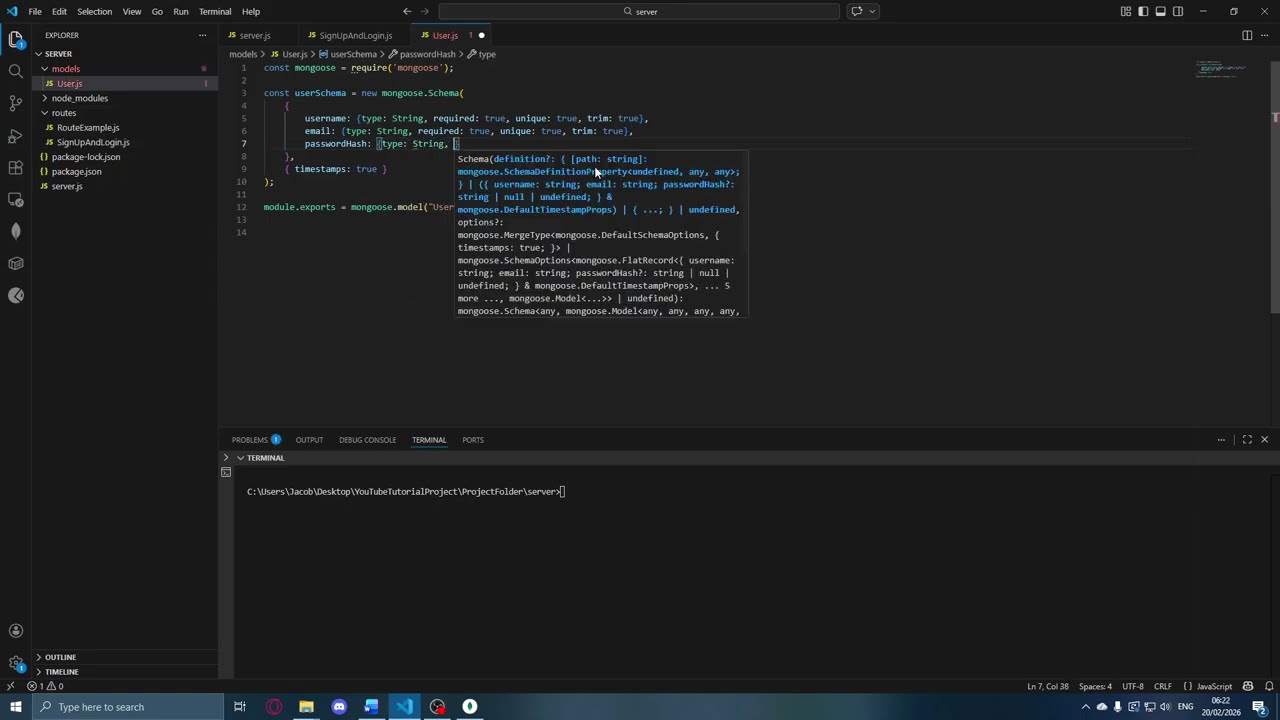This screenshot has width=1280, height=720.
Task: Open the Copilot status icon in status bar
Action: coord(1248,686)
